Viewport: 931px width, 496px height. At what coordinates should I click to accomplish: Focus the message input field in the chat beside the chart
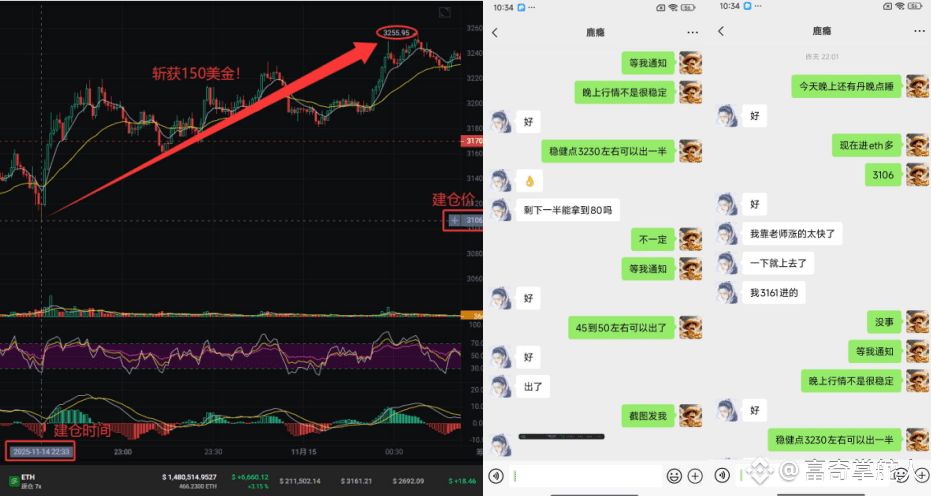click(585, 475)
